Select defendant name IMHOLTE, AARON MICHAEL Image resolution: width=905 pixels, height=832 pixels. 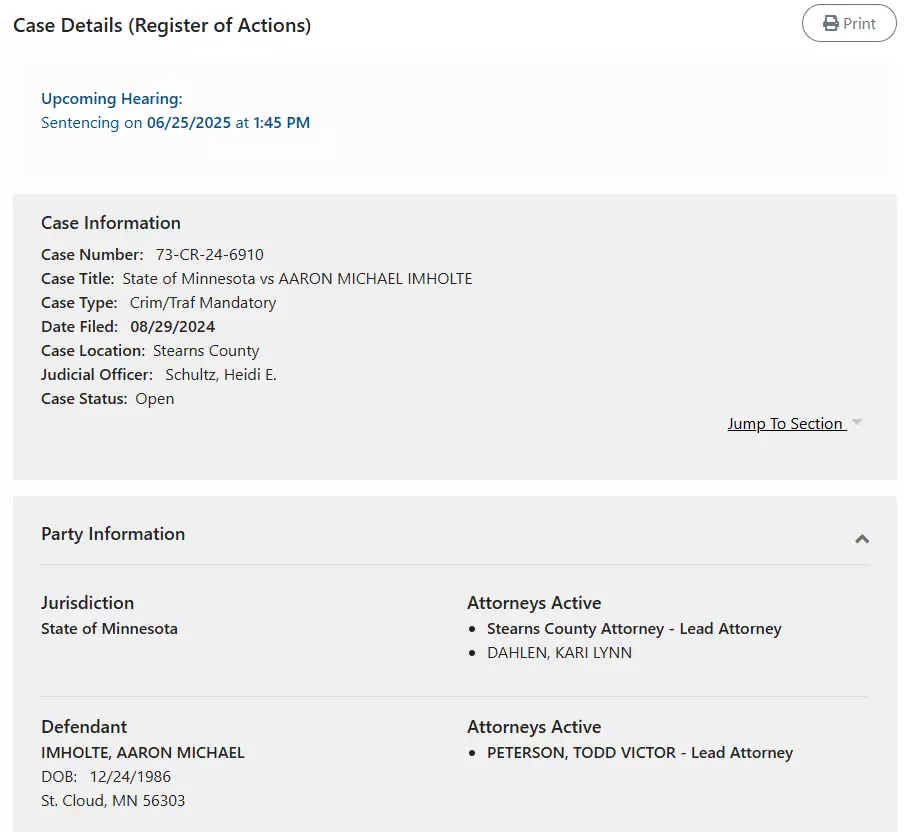[x=143, y=752]
